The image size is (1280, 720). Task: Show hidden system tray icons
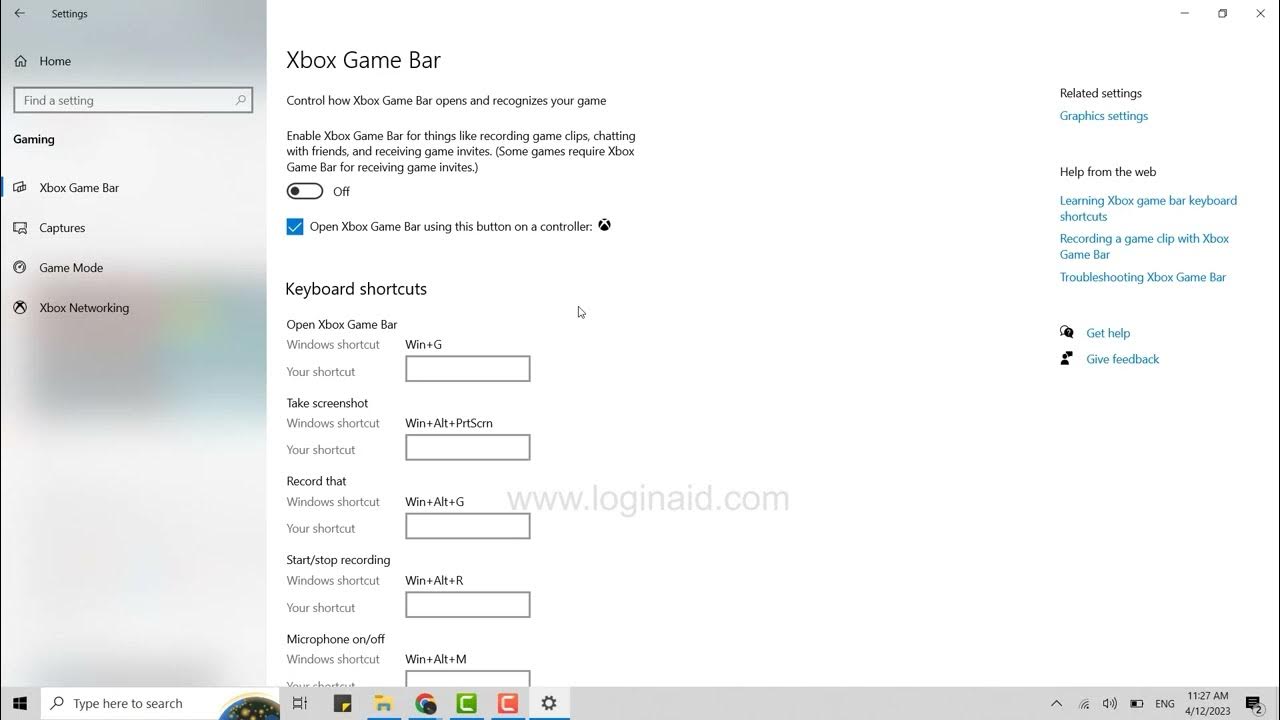click(x=1056, y=704)
